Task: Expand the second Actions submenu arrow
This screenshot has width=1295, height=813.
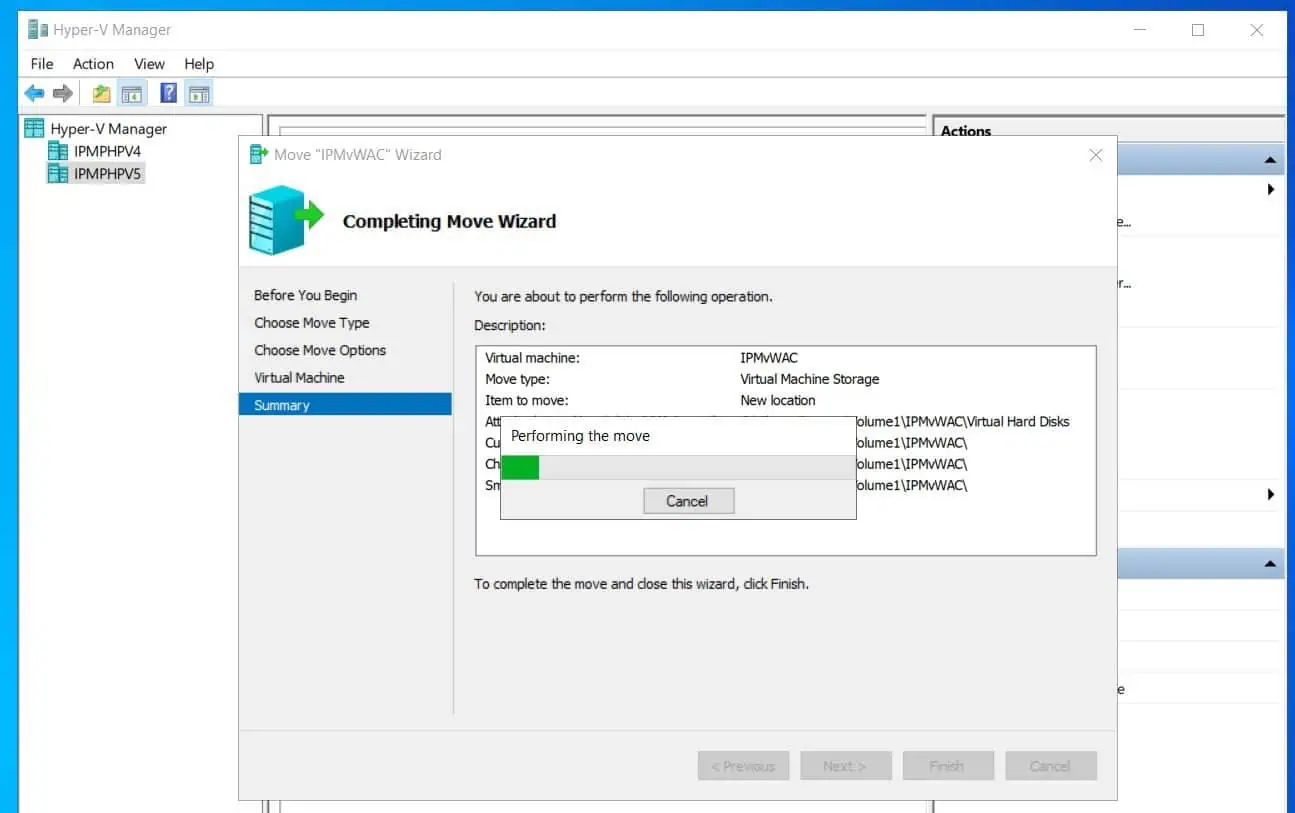Action: pyautogui.click(x=1271, y=494)
